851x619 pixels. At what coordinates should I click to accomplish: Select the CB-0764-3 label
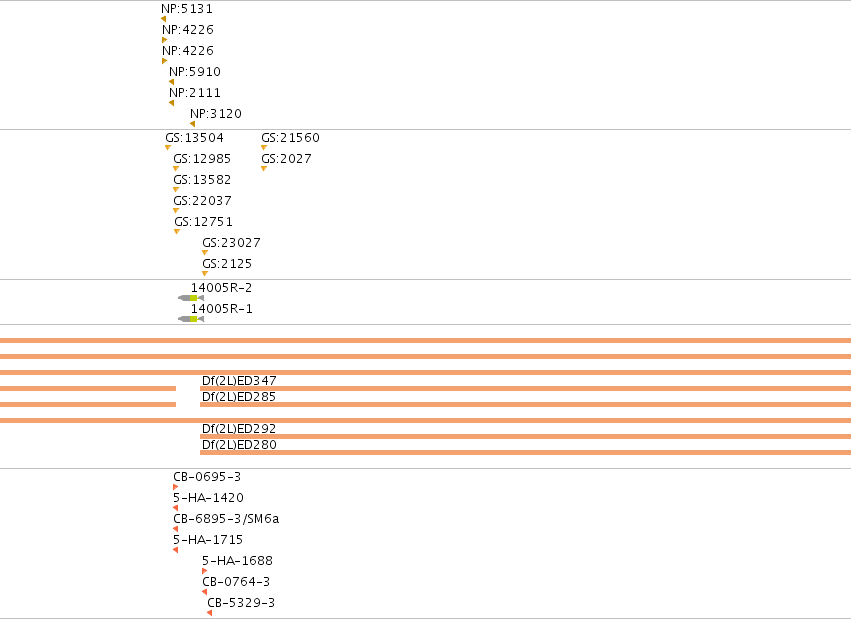coord(236,582)
